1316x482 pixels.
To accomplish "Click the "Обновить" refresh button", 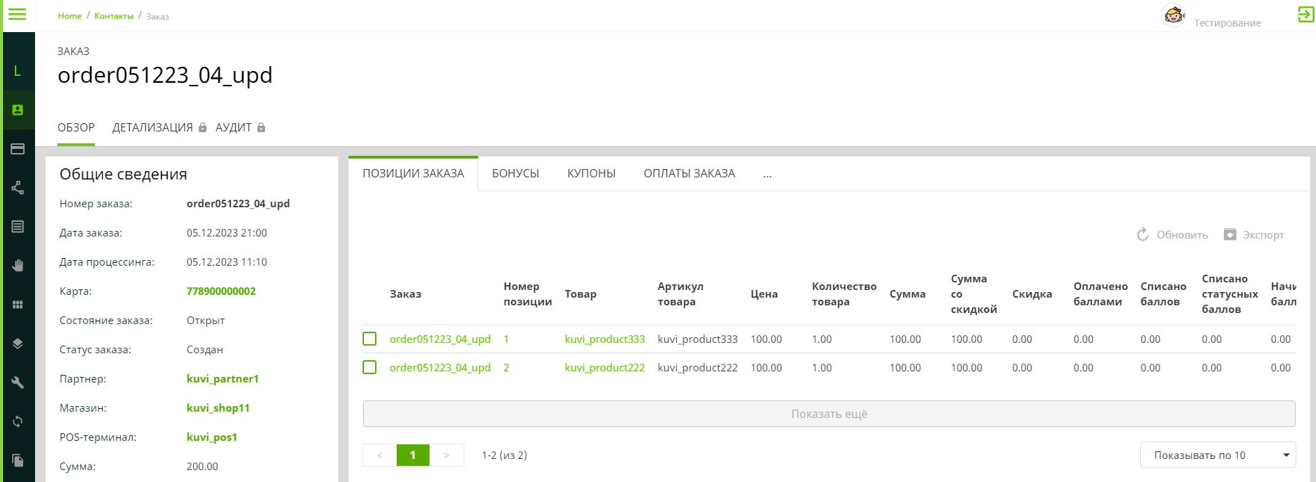I will (x=1172, y=235).
